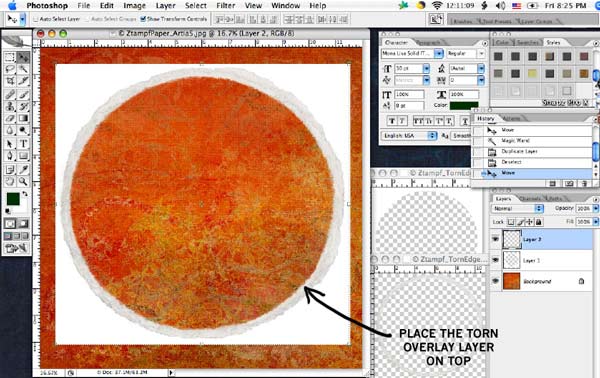This screenshot has width=600, height=378.
Task: Select the Brush tool
Action: click(23, 94)
